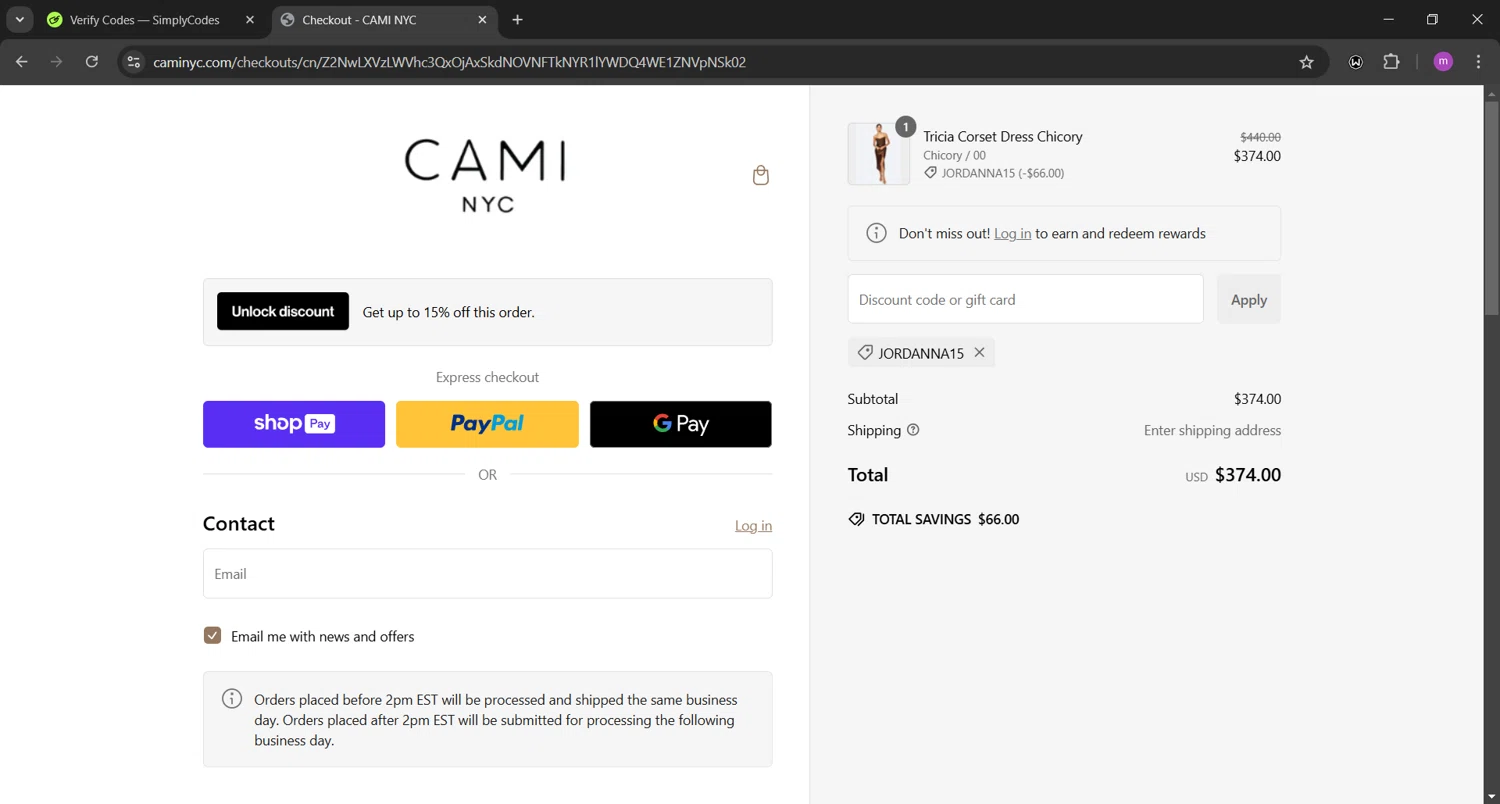Image resolution: width=1500 pixels, height=804 pixels.
Task: Click the $440.00 original price
Action: [1260, 137]
